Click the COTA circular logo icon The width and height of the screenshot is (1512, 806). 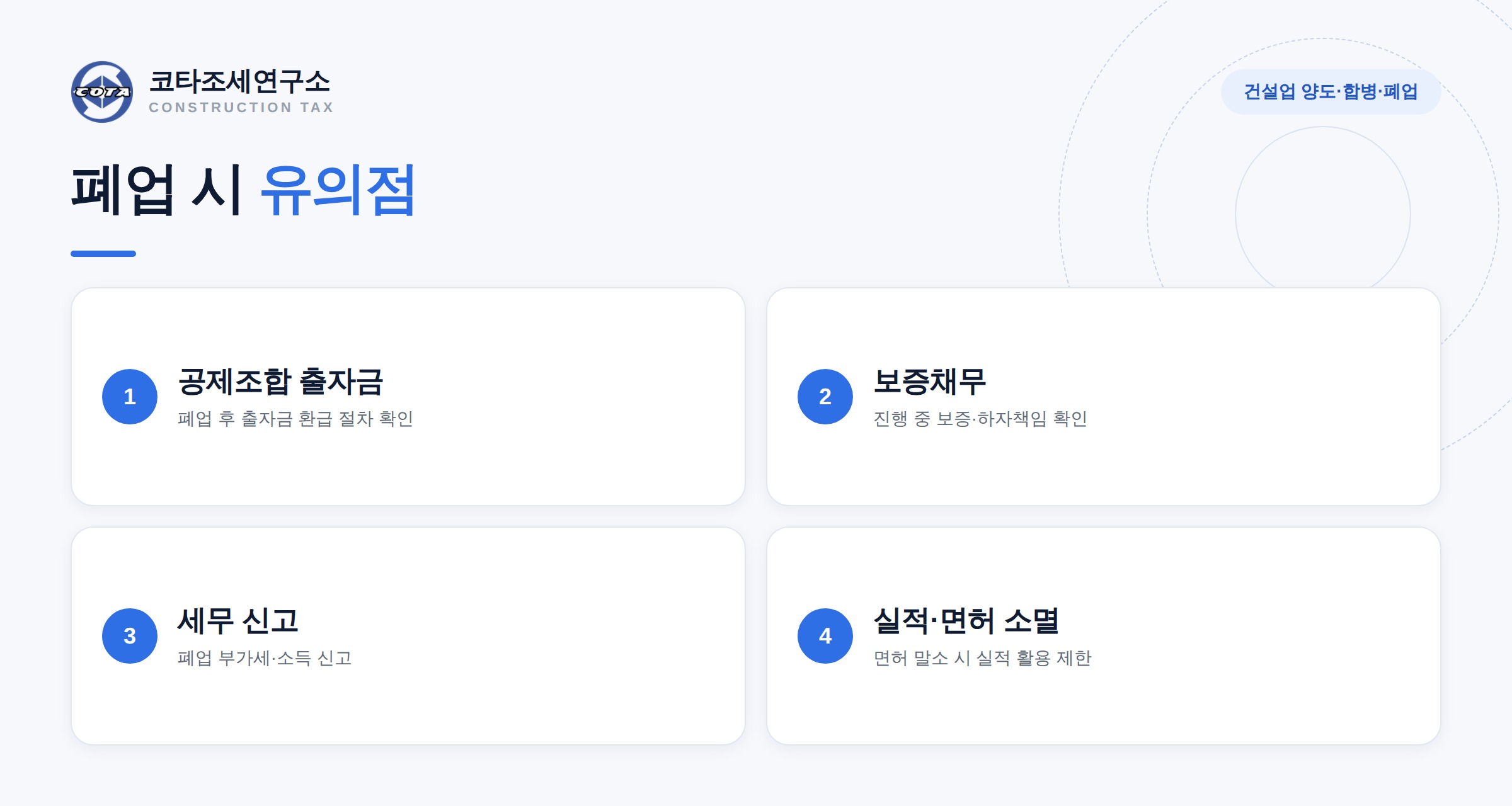point(102,92)
